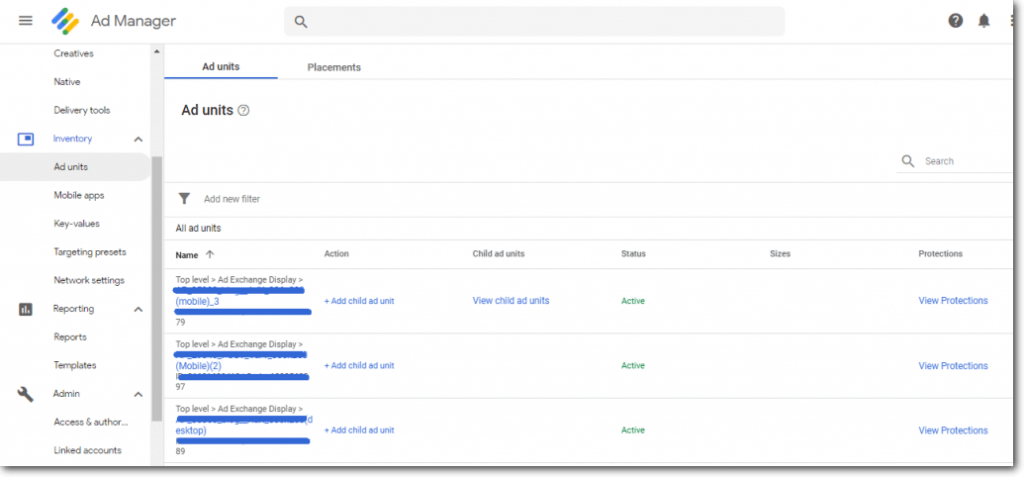Click the Add new filter field
The width and height of the screenshot is (1024, 477).
[232, 199]
